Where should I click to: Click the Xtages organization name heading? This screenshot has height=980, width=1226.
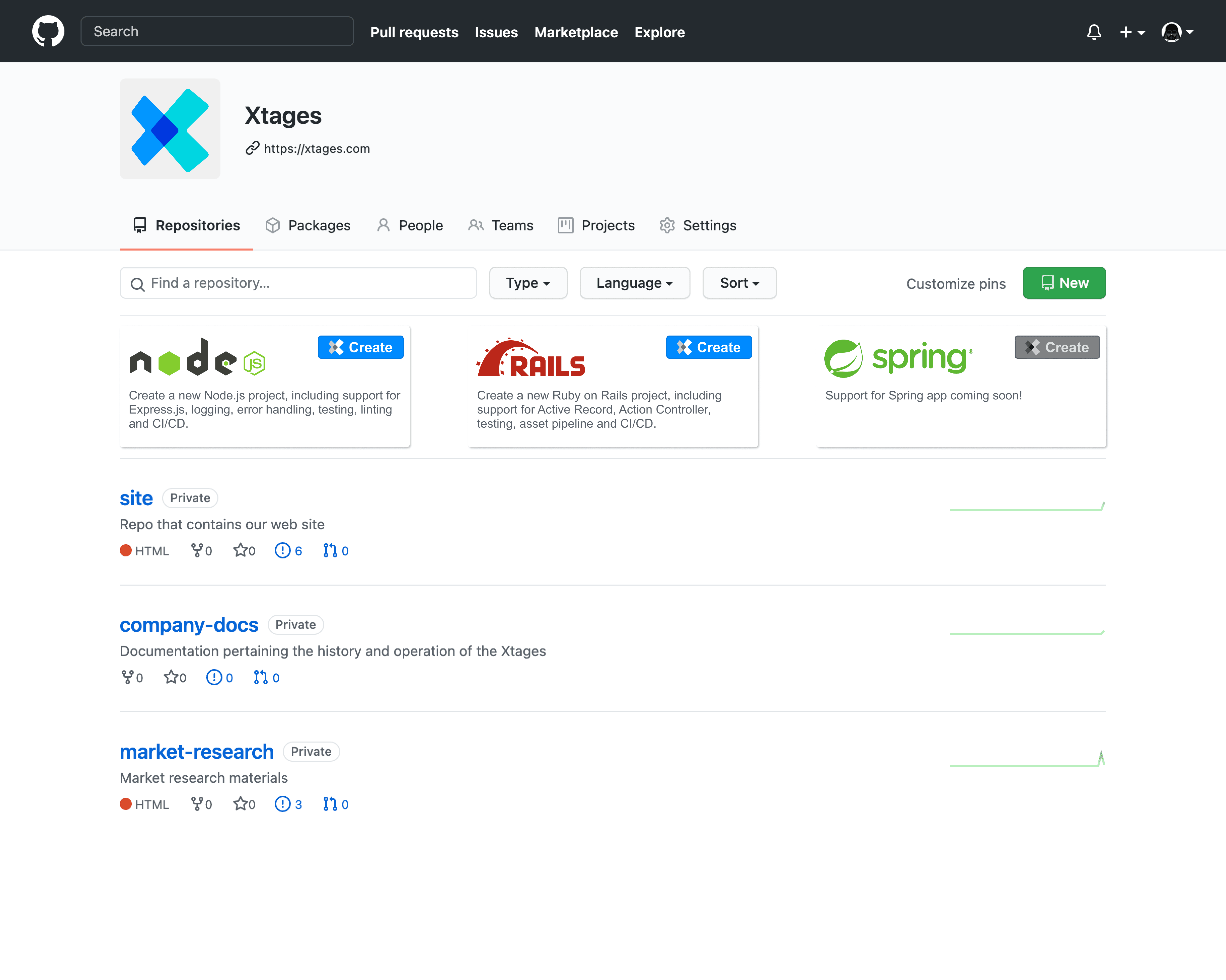tap(283, 115)
